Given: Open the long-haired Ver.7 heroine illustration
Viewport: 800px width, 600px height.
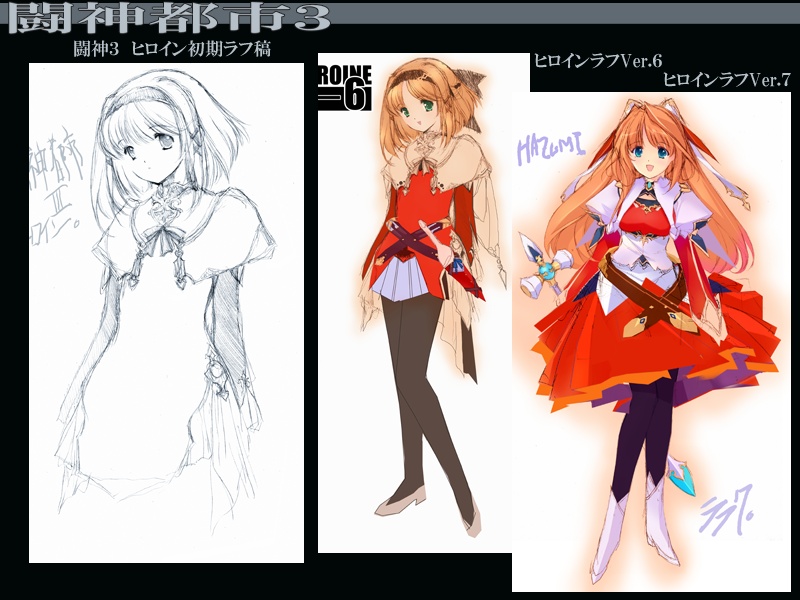Looking at the screenshot, I should [x=650, y=340].
